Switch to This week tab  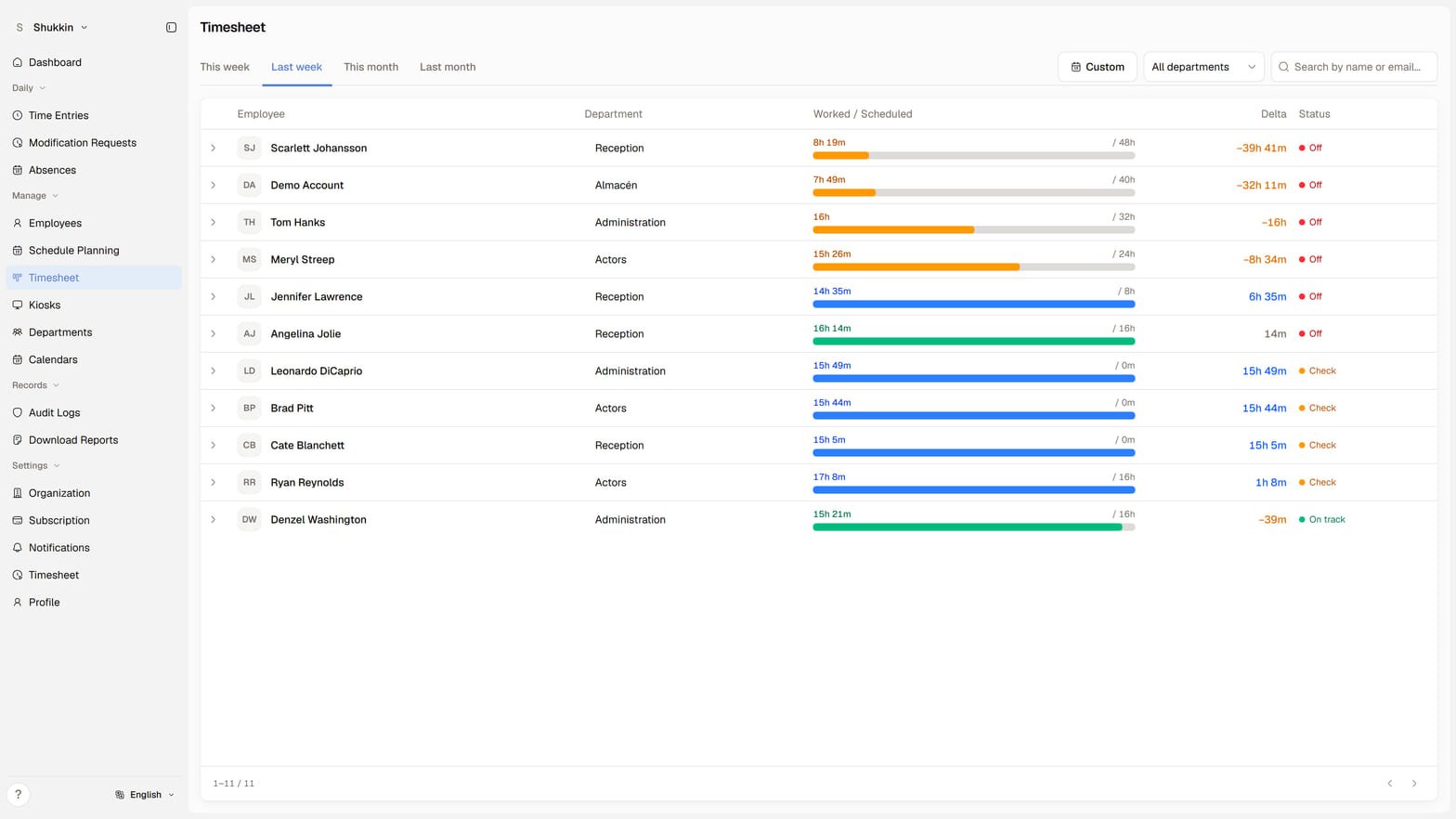tap(225, 67)
